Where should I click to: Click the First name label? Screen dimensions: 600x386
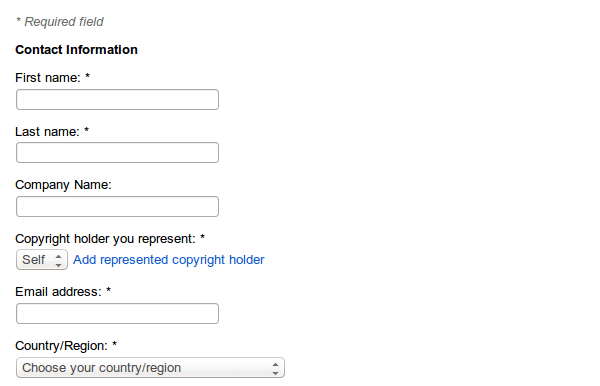pos(48,78)
